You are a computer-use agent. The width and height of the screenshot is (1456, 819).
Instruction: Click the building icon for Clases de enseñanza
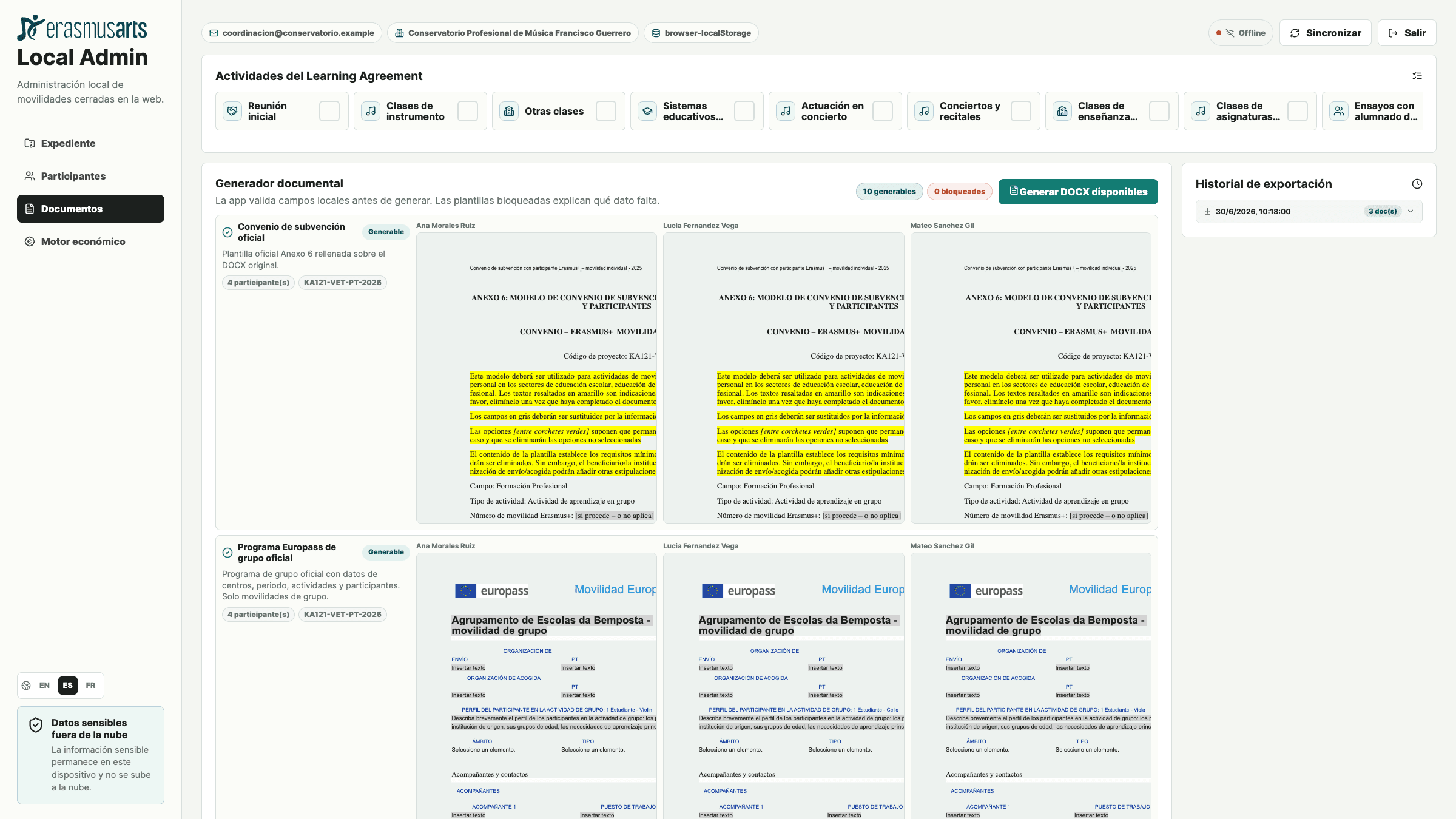1062,111
